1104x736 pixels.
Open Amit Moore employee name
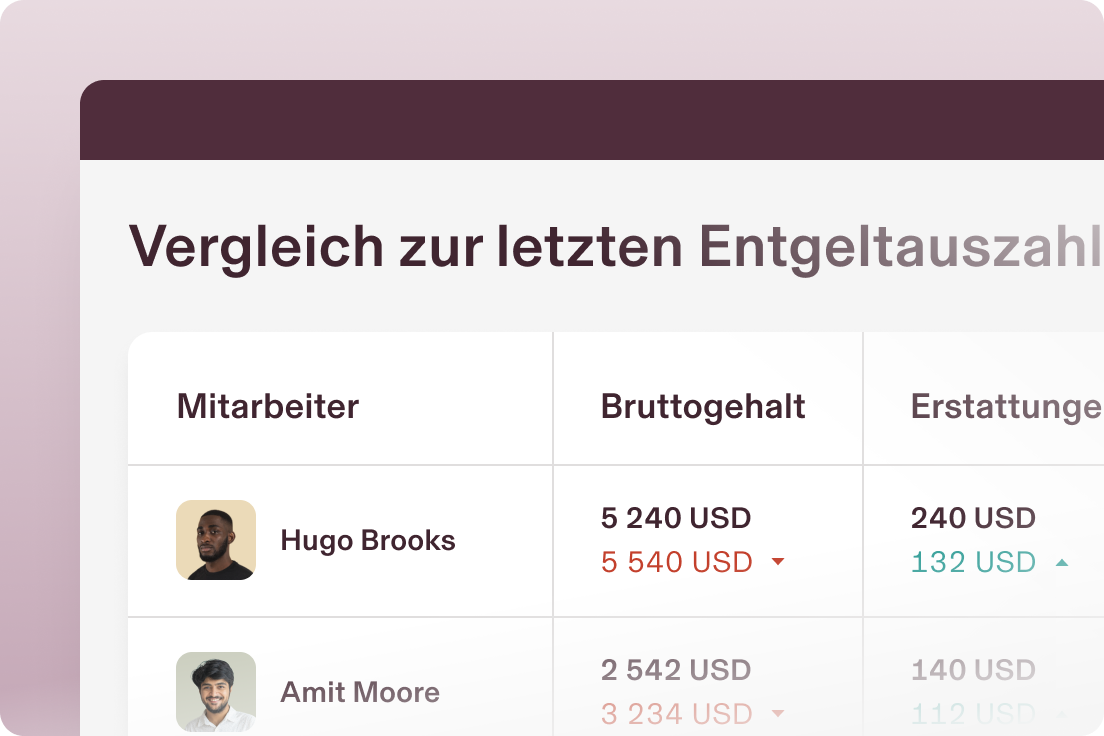coord(360,692)
